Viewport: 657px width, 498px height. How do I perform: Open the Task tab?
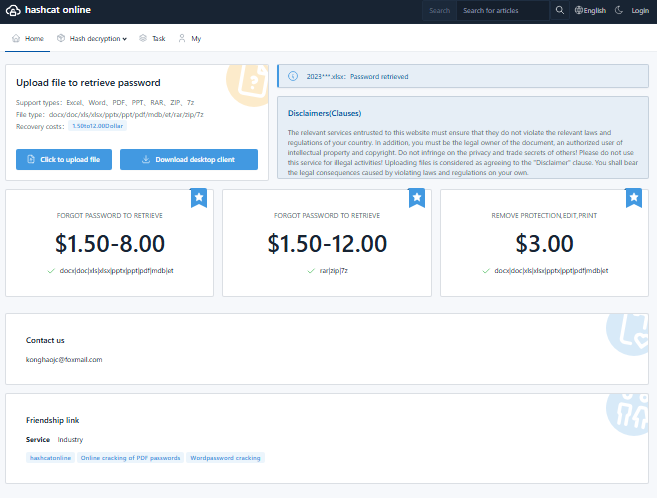tap(152, 39)
